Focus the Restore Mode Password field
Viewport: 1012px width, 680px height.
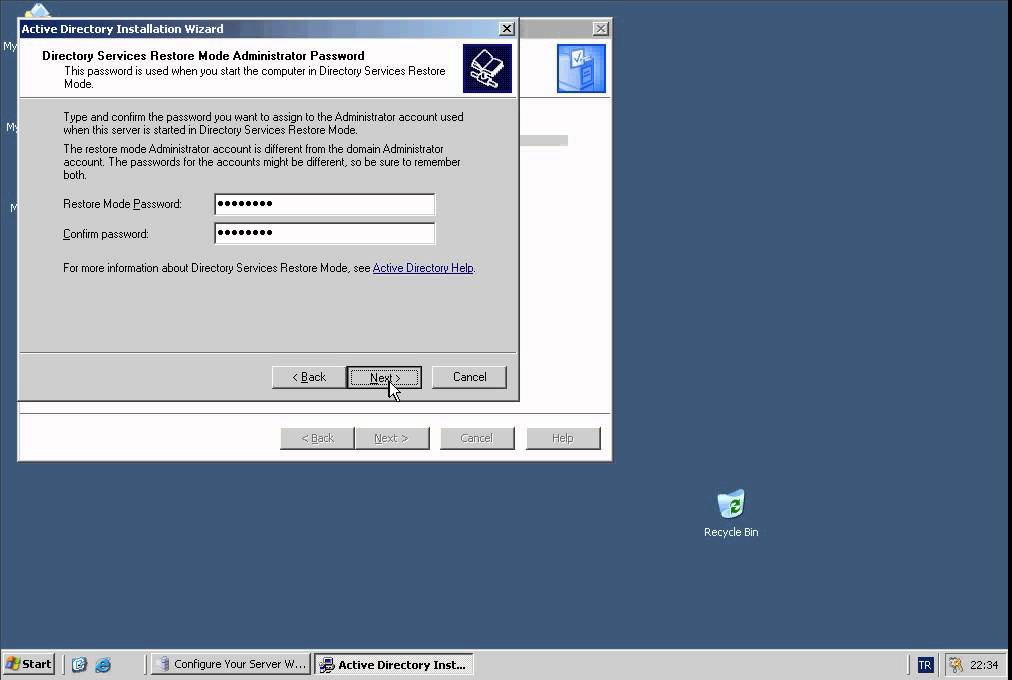325,204
